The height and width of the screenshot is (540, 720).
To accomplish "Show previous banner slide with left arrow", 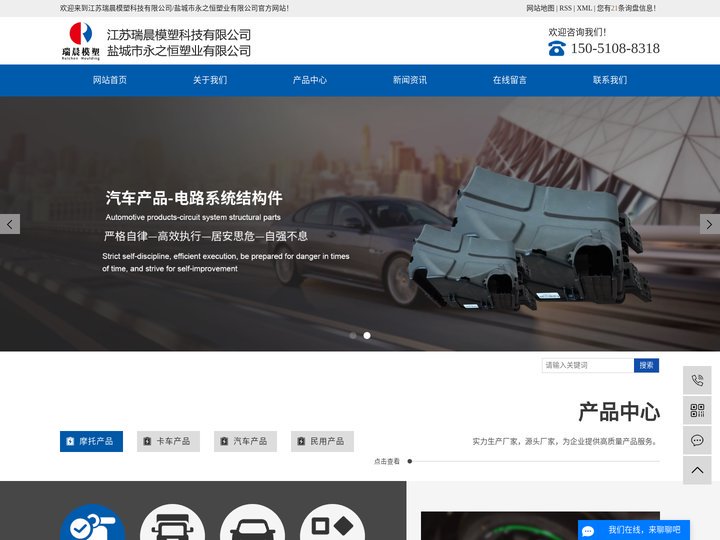I will click(x=10, y=224).
